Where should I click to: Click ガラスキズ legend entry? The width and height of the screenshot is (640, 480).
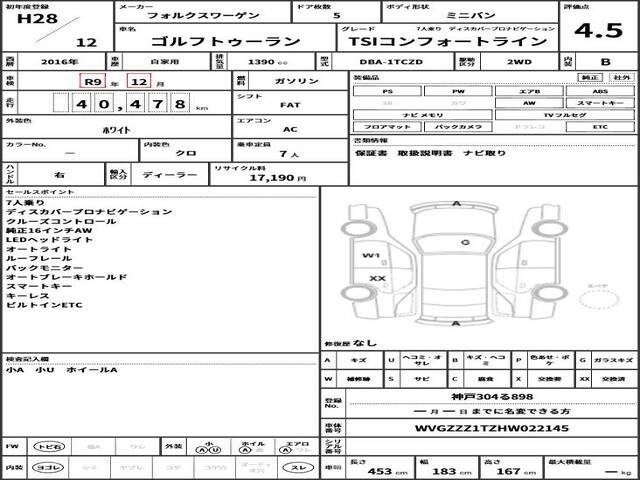(x=613, y=360)
